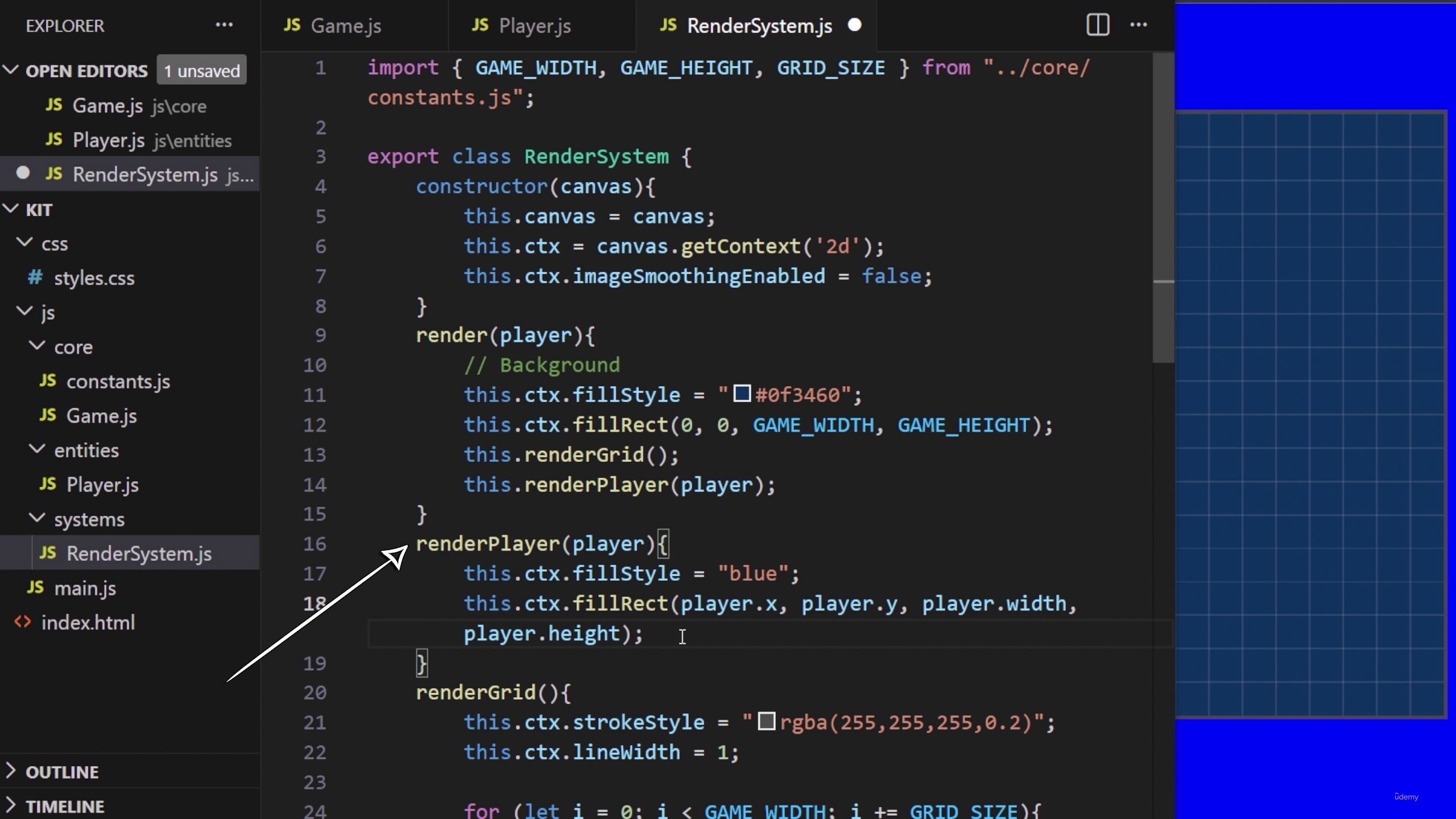Screen dimensions: 1456x819
Task: Open constants.js in the core folder
Action: click(130, 381)
